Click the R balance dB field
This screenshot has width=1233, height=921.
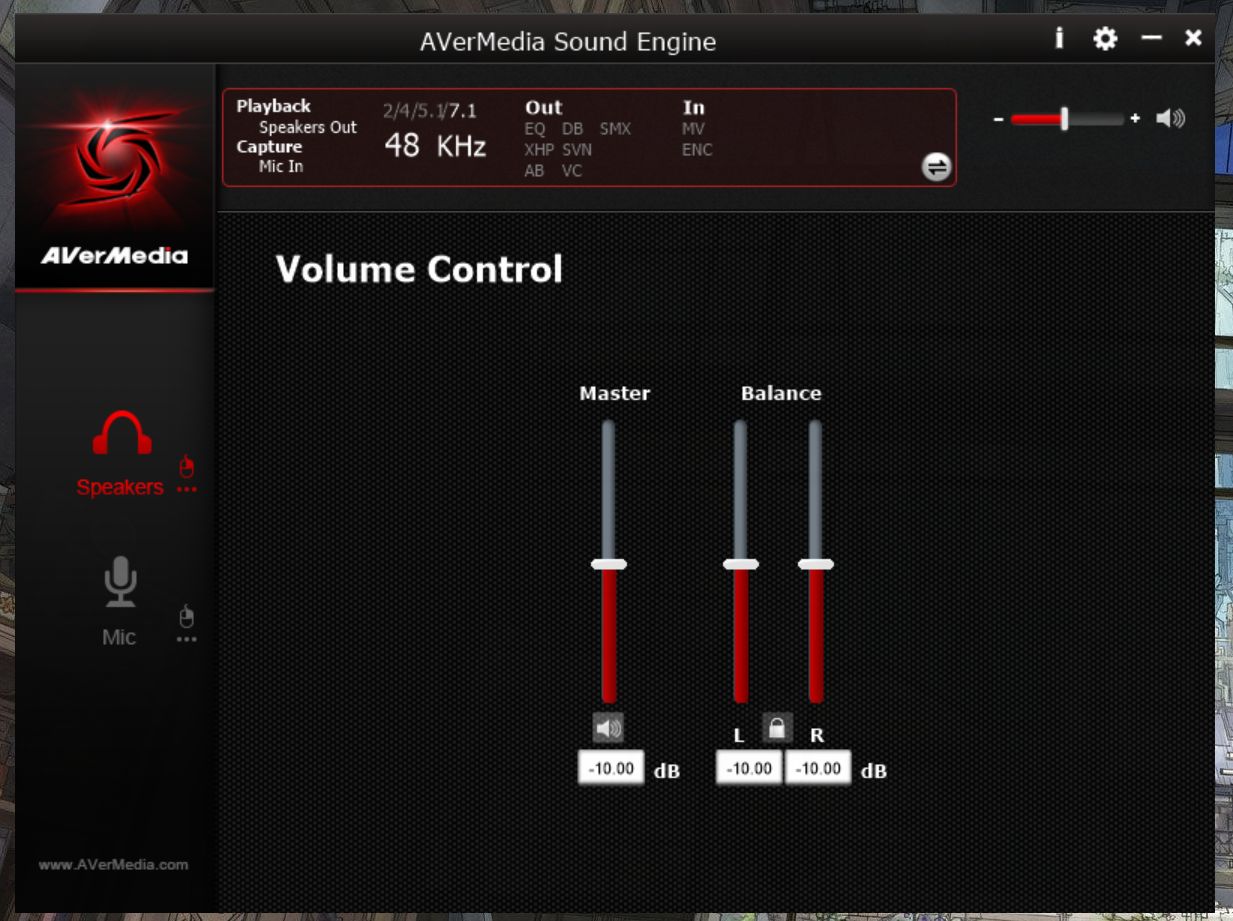[x=818, y=768]
